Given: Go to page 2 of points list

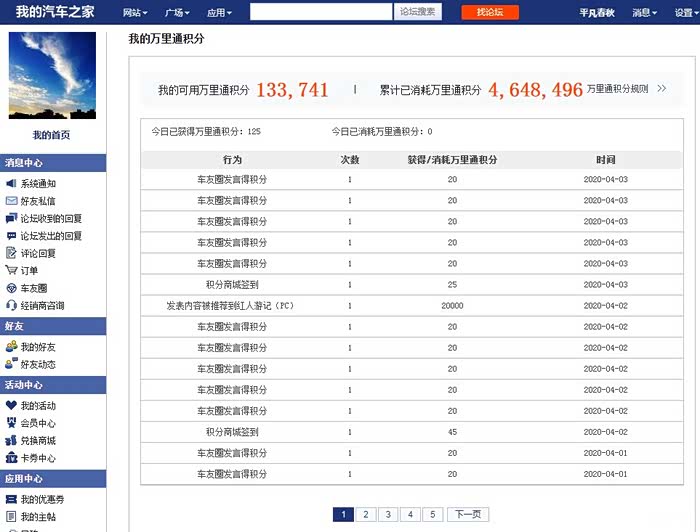Looking at the screenshot, I should [365, 515].
